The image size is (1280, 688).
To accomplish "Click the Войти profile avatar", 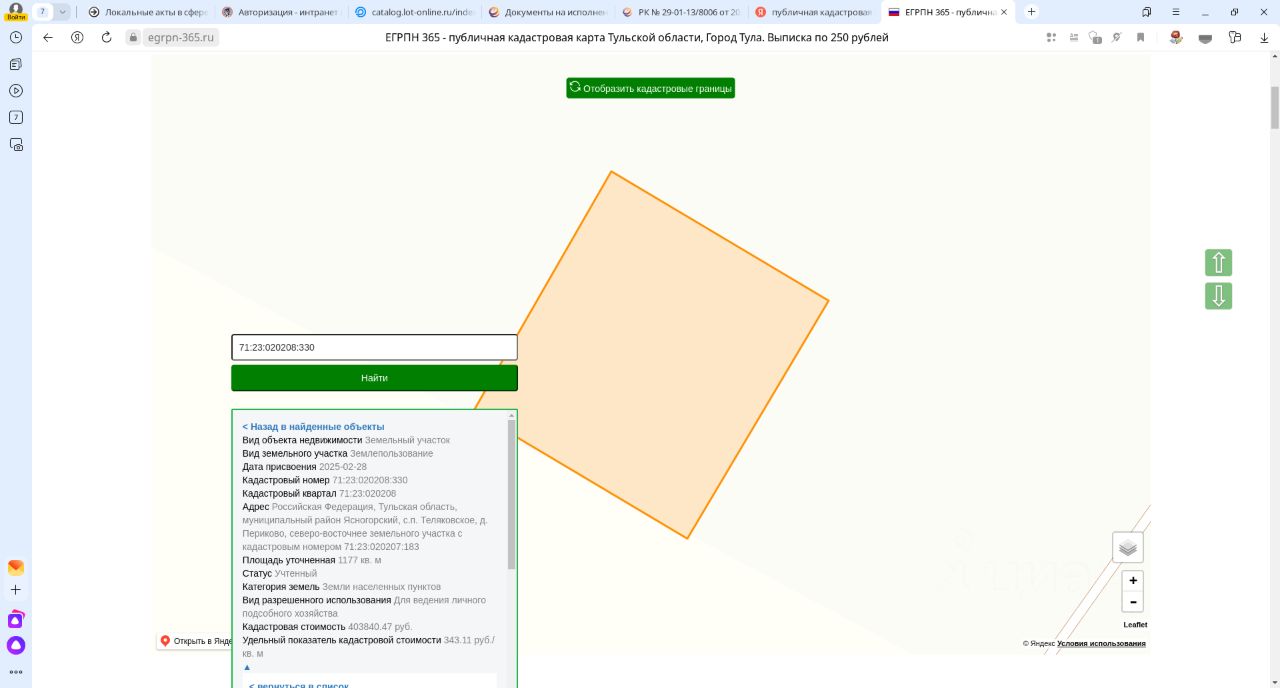I will 15,11.
